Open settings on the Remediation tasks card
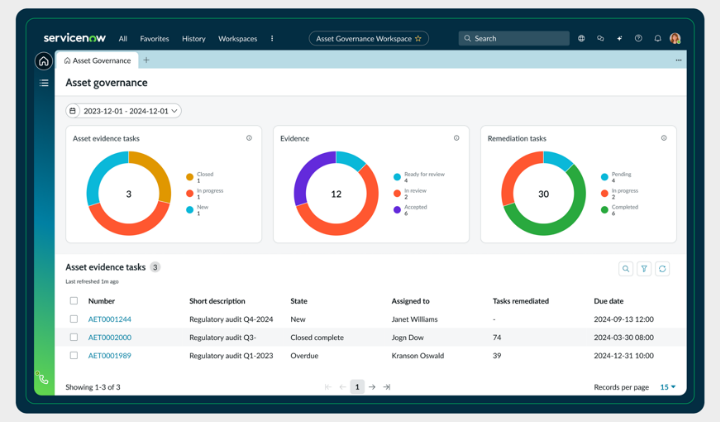720x422 pixels. (x=664, y=138)
